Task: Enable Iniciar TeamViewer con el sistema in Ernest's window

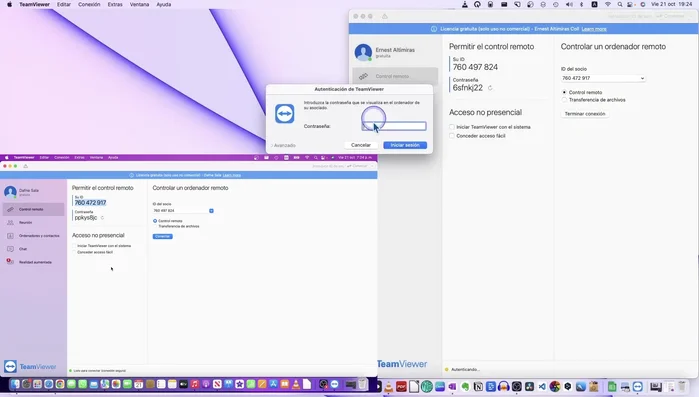Action: (452, 127)
